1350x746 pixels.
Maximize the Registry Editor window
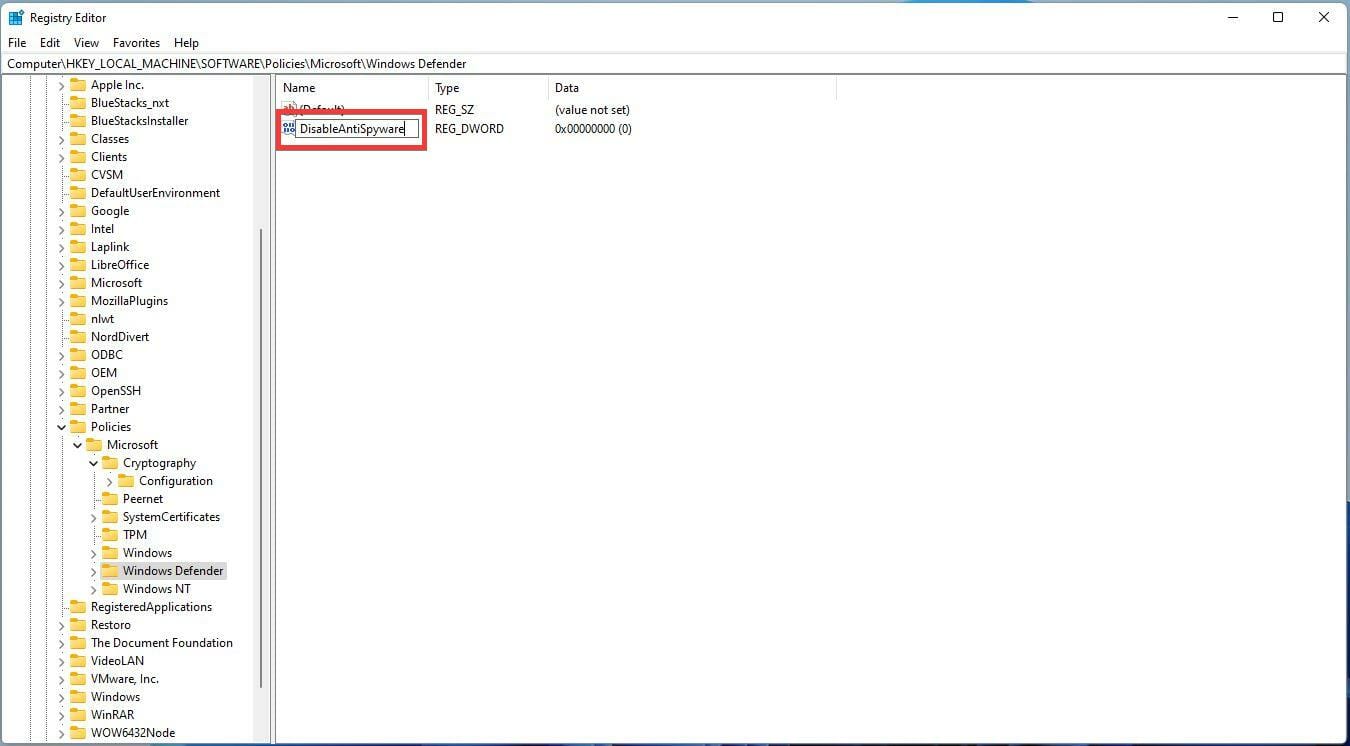pos(1278,17)
